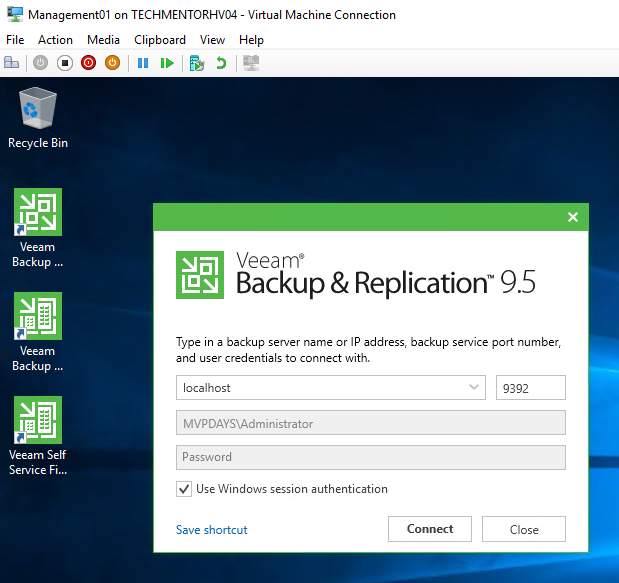Pause the virtual machine
This screenshot has width=619, height=583.
coord(143,63)
